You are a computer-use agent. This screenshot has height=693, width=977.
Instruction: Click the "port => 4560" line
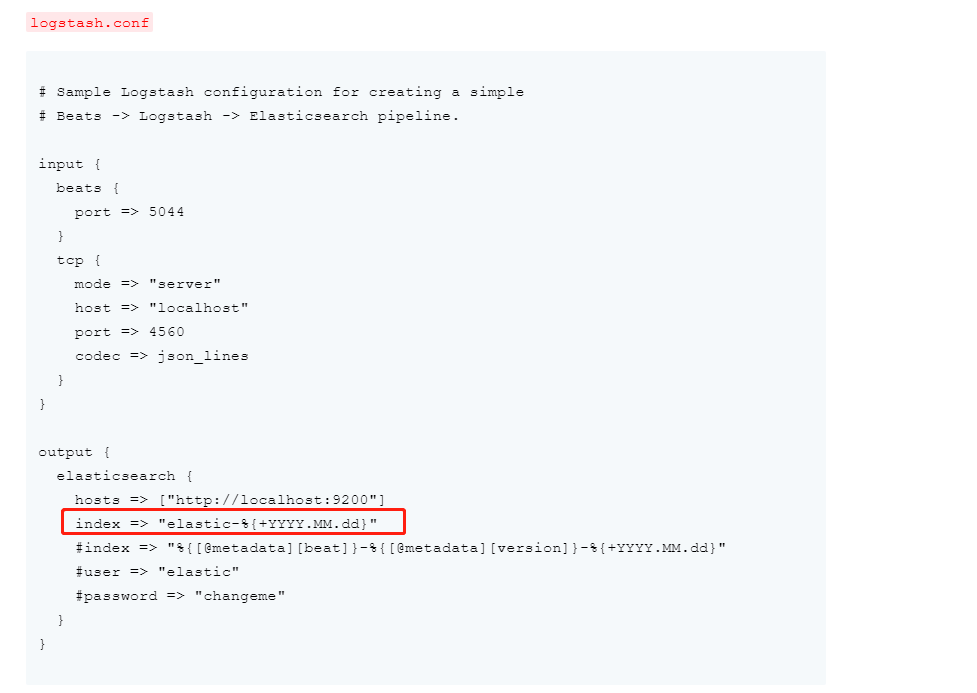(129, 332)
